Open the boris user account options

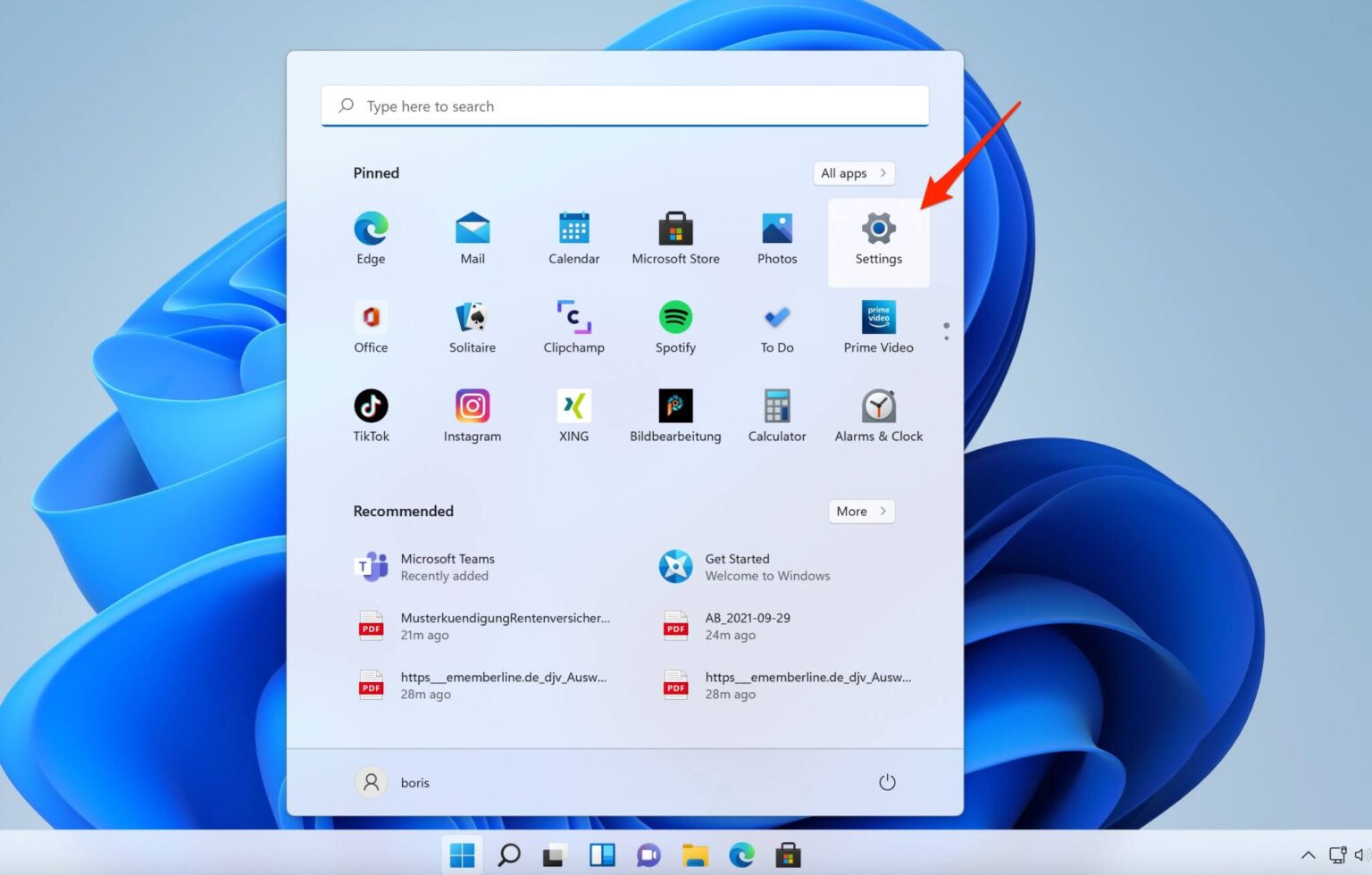click(x=396, y=781)
